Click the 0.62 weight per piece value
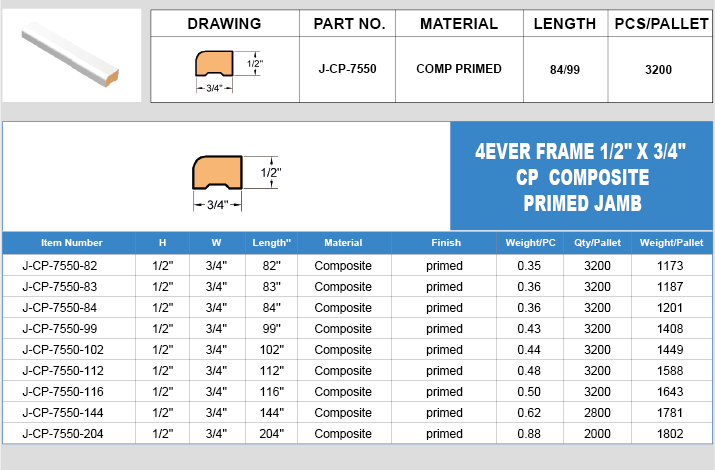The height and width of the screenshot is (470, 715). [x=529, y=413]
